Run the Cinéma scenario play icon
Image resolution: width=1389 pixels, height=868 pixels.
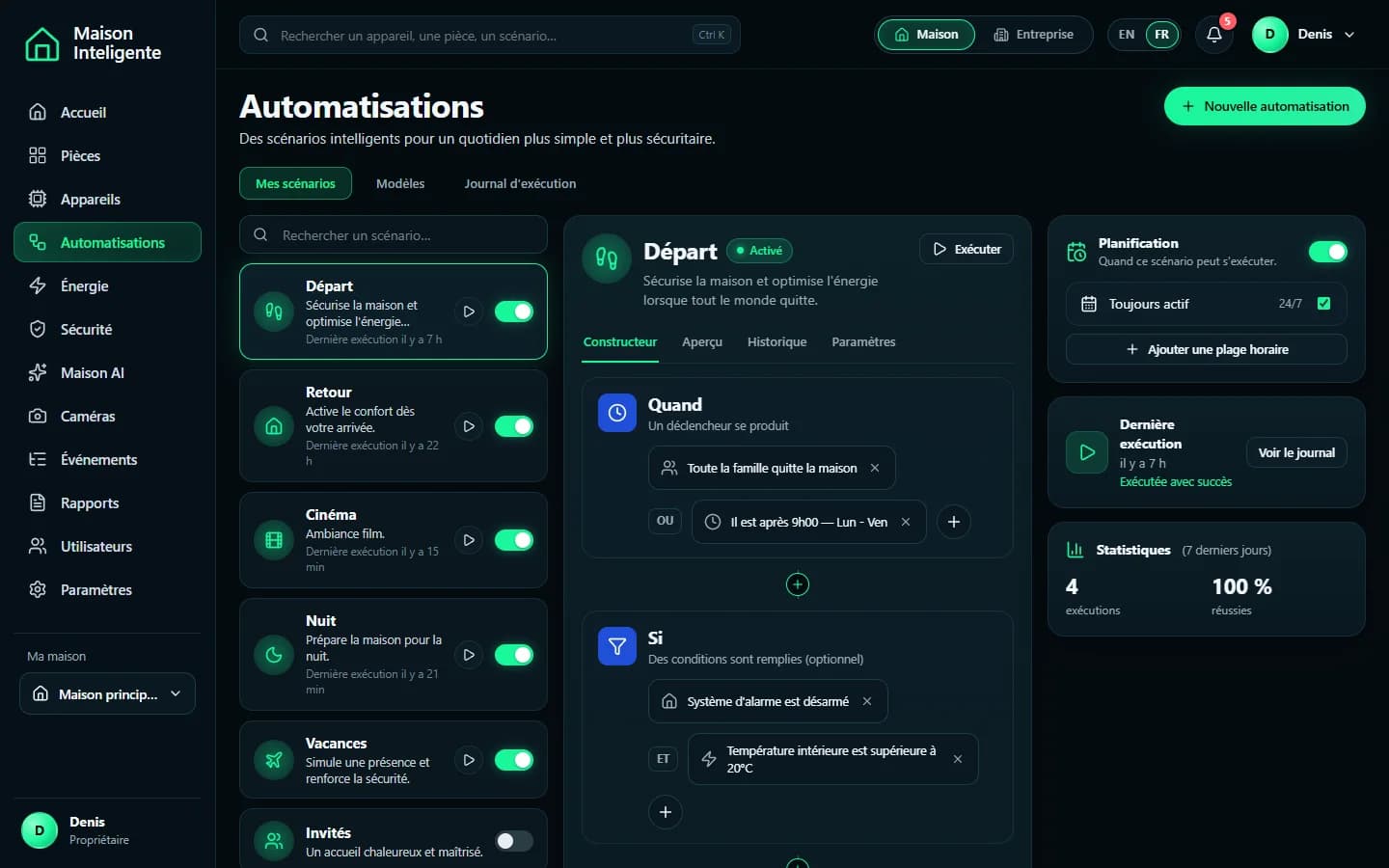pyautogui.click(x=469, y=540)
